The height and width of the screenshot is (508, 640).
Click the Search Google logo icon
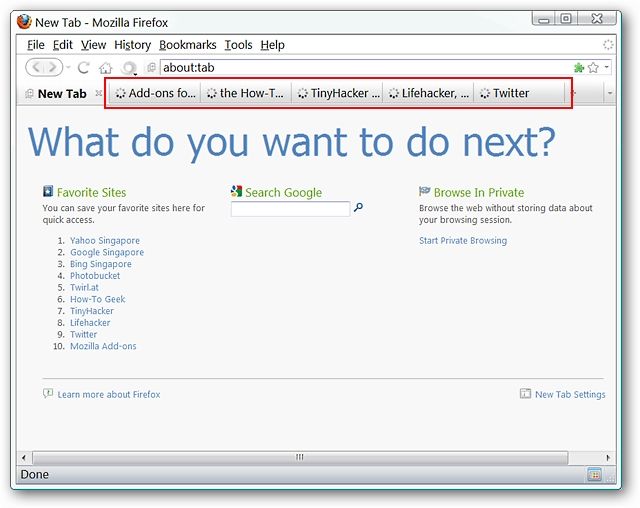click(x=236, y=191)
